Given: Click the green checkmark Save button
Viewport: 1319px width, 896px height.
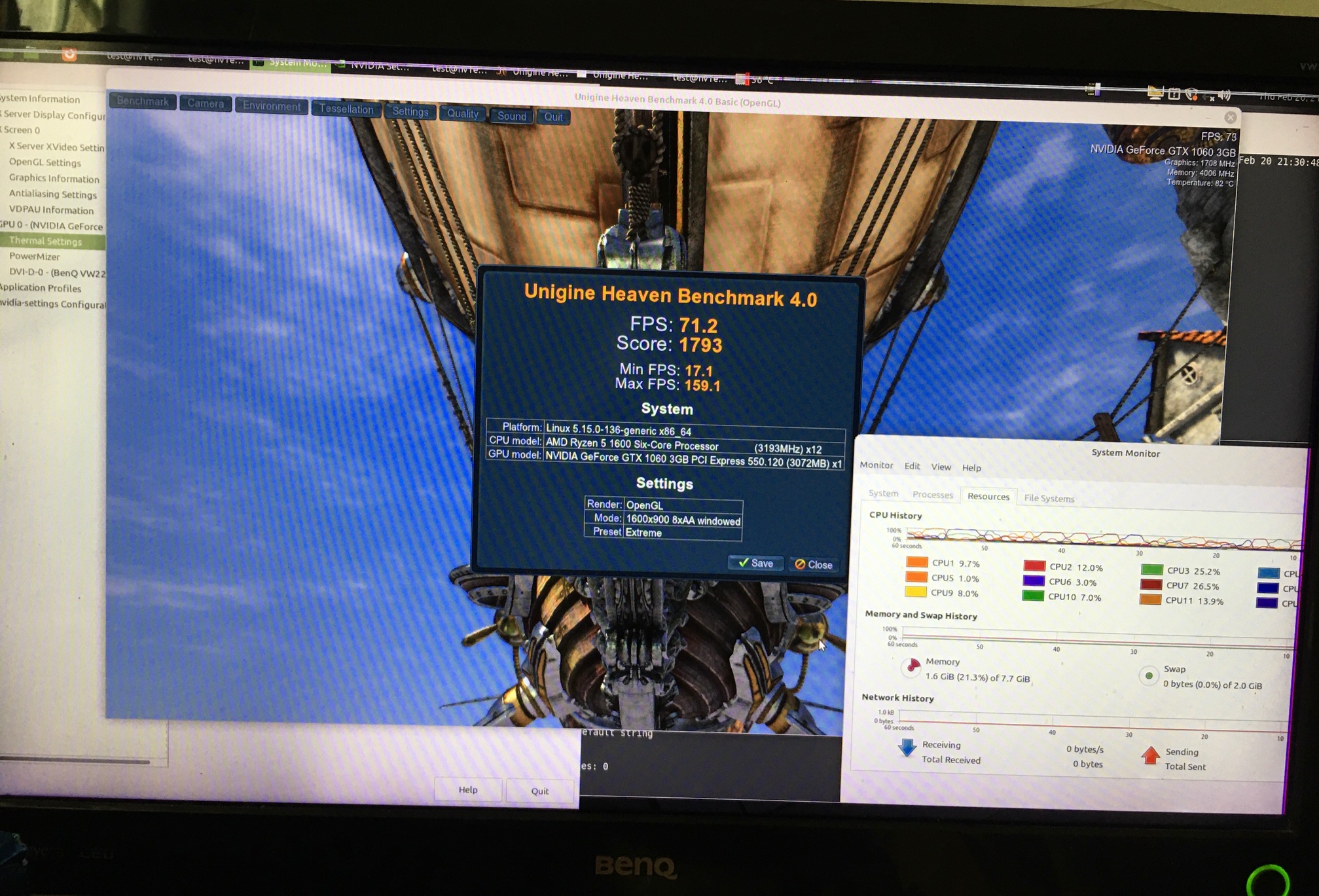Looking at the screenshot, I should (756, 563).
